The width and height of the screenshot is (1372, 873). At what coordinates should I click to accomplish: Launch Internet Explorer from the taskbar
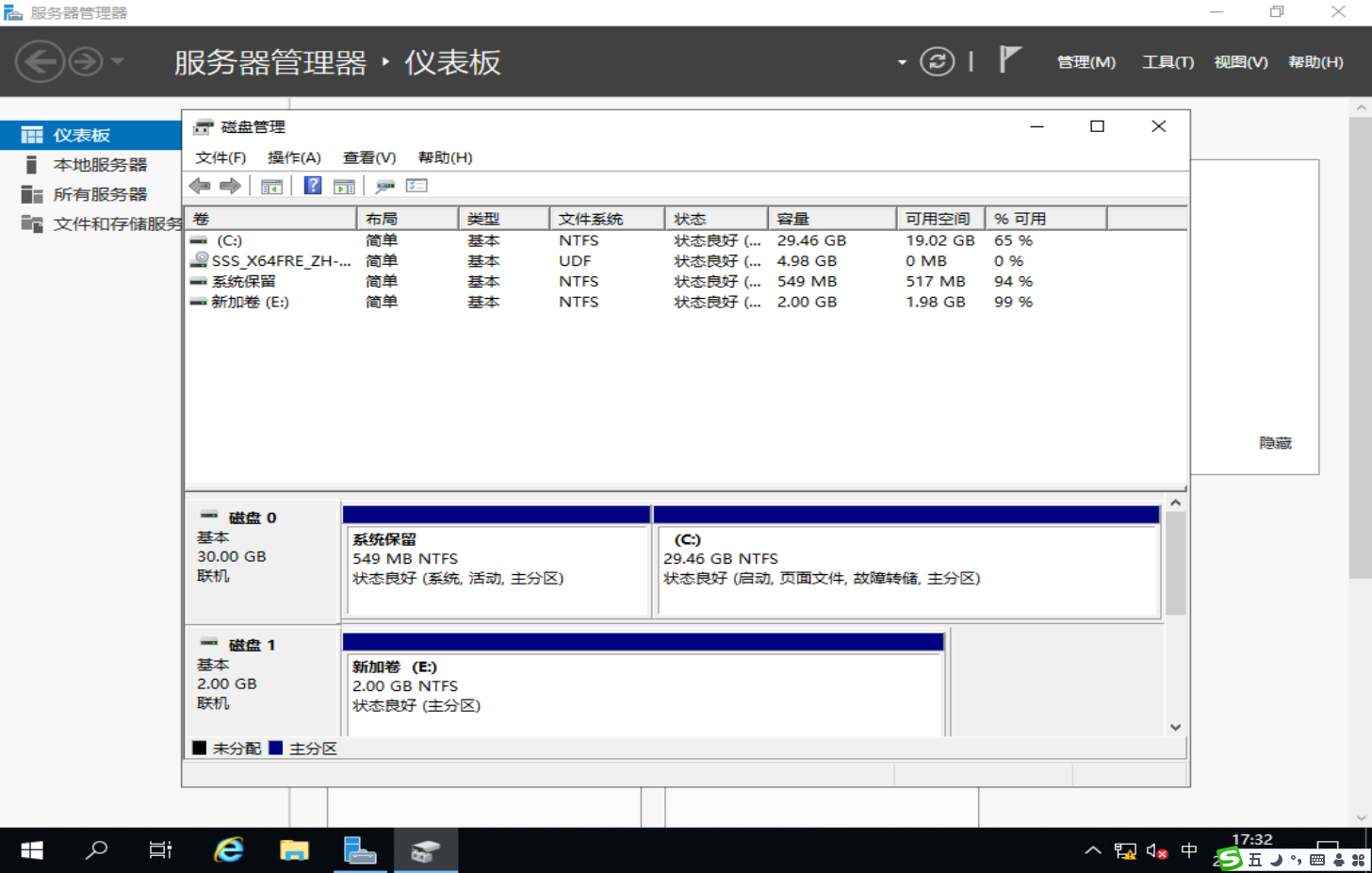pos(228,849)
